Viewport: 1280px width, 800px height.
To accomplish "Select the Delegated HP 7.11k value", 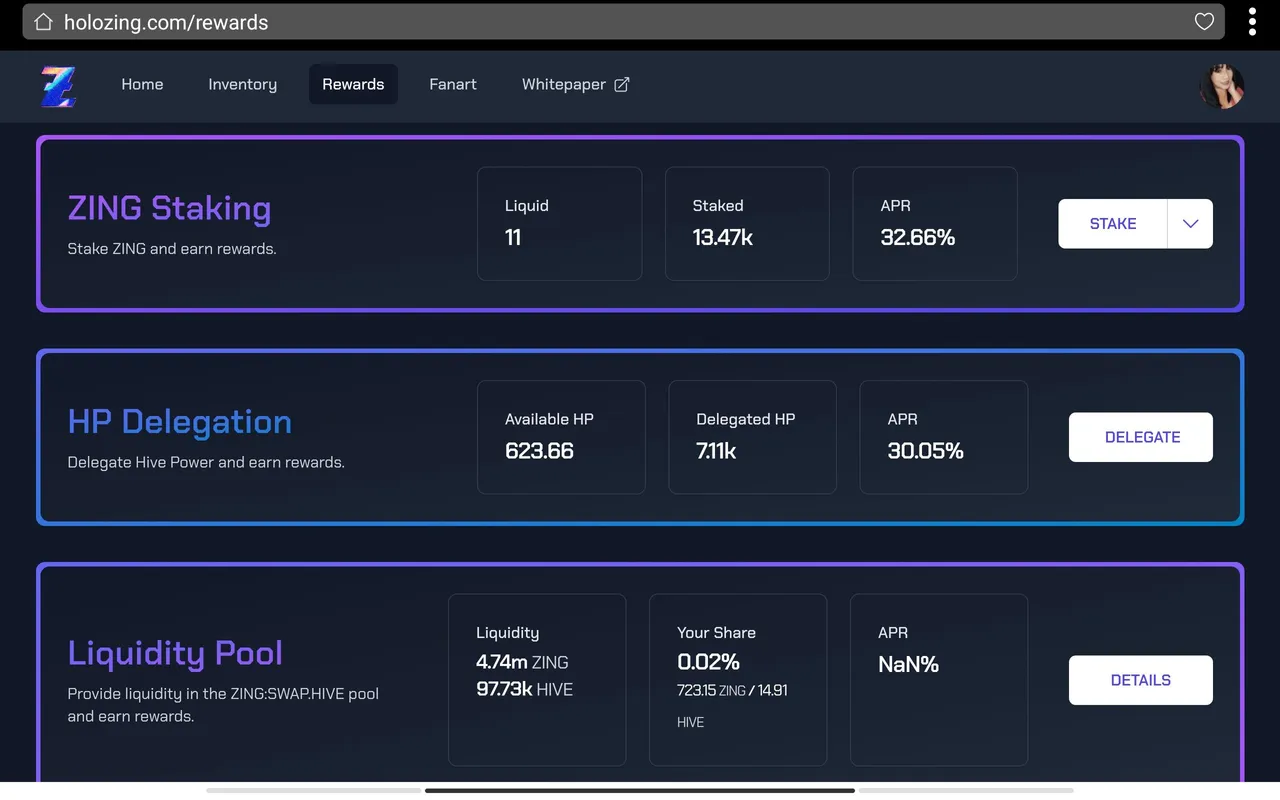I will point(716,451).
